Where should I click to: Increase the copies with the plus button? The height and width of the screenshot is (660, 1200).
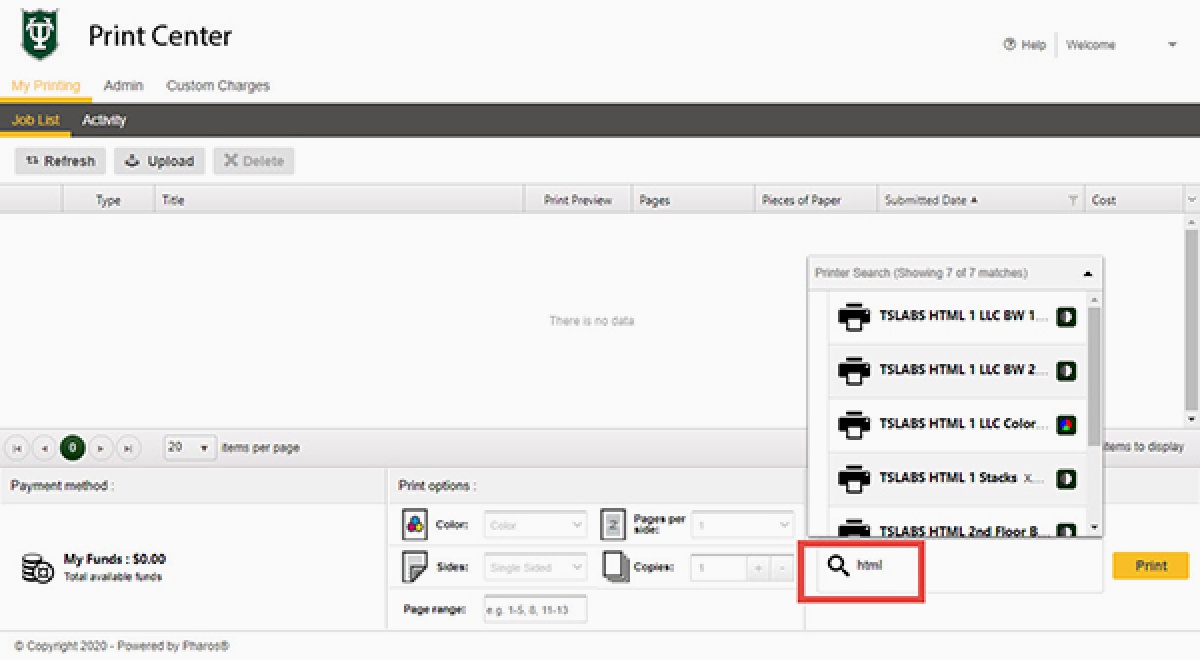pyautogui.click(x=759, y=567)
